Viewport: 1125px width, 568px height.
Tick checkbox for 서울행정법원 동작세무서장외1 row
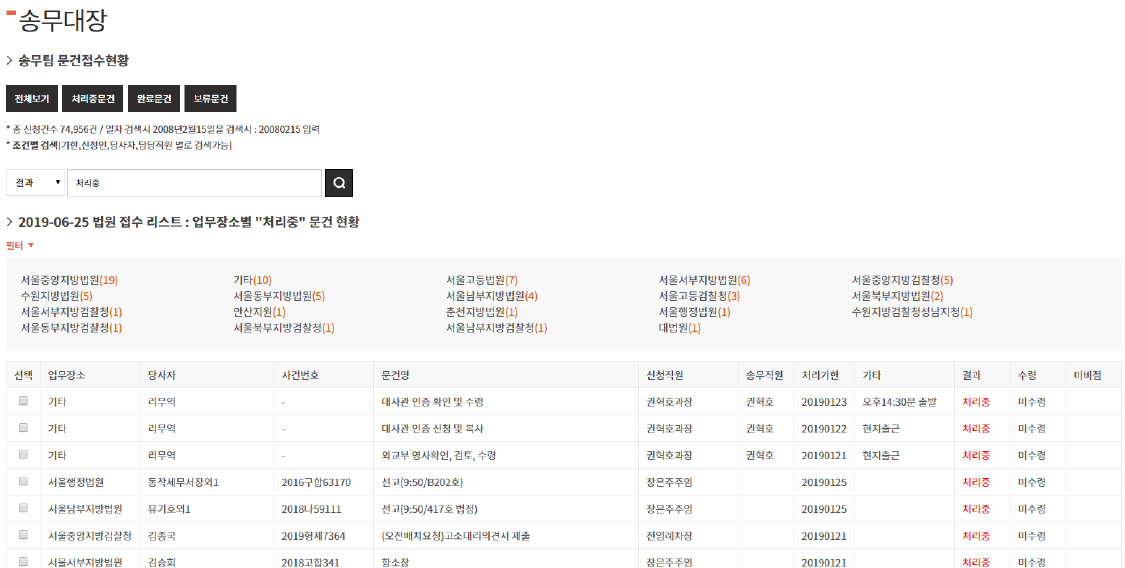click(x=24, y=481)
